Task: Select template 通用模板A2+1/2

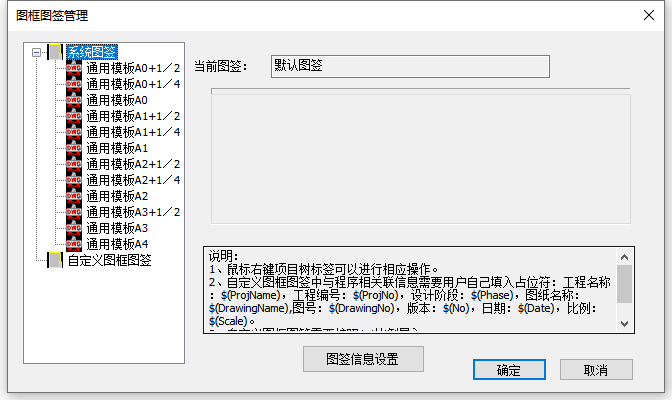Action: pos(133,164)
